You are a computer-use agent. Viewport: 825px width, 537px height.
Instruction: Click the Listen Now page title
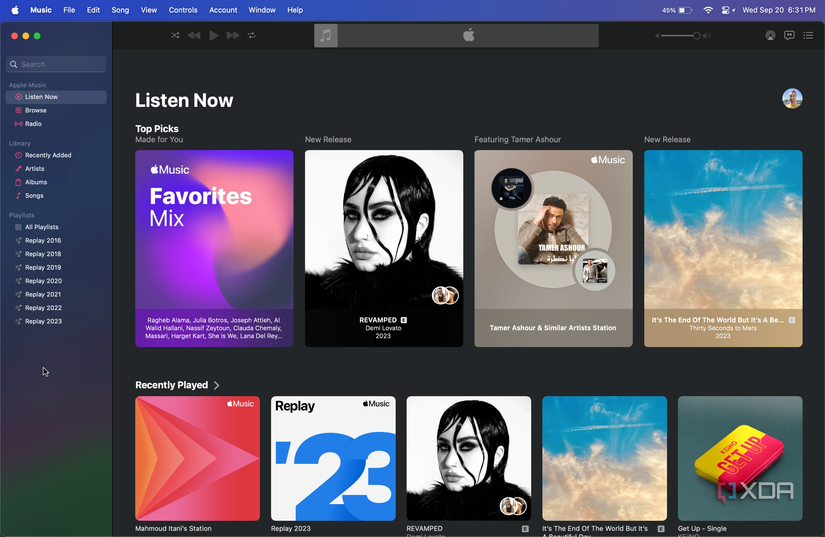[184, 100]
